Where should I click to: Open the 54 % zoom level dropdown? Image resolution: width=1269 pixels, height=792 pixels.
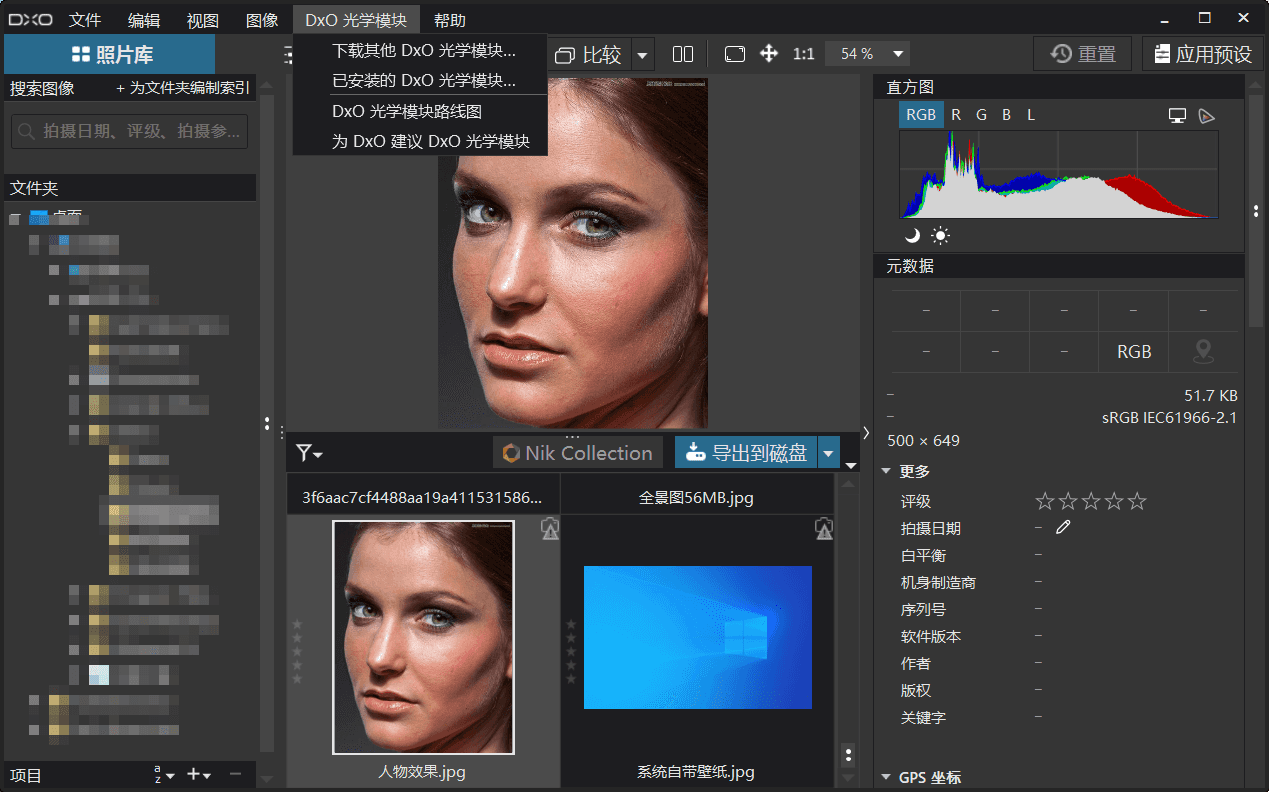click(x=898, y=54)
